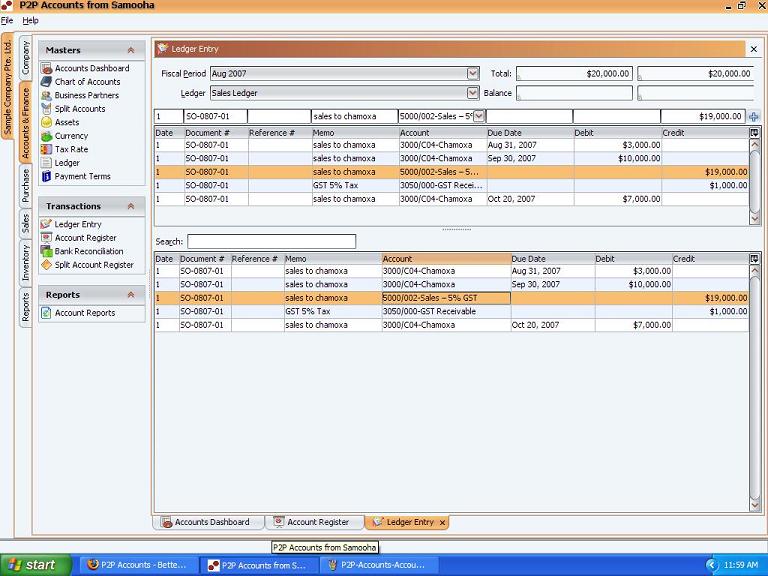Click the memo entry field sales to chamoxa
The width and height of the screenshot is (768, 576).
pos(354,117)
